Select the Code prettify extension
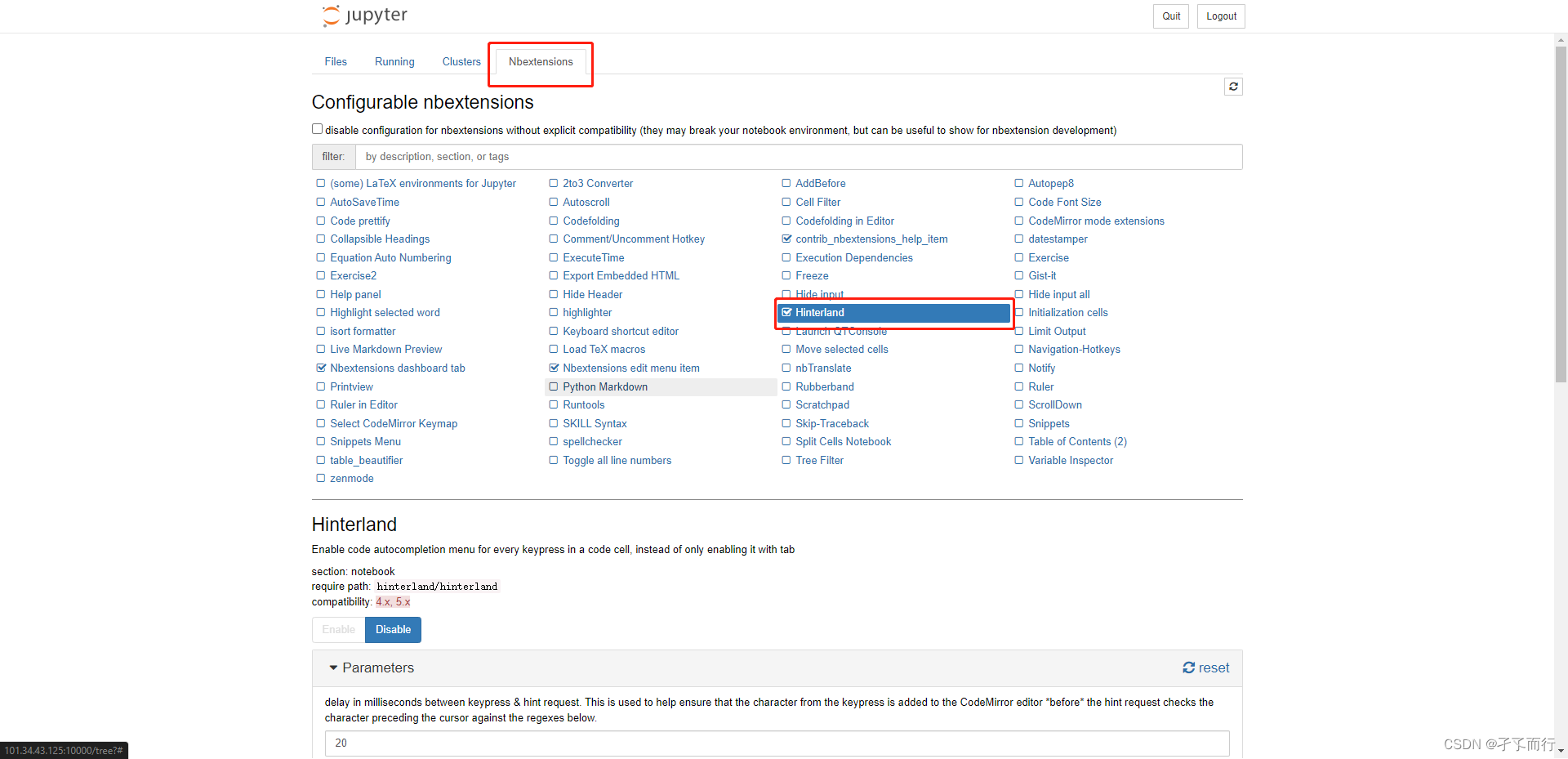This screenshot has height=759, width=1568. tap(359, 221)
